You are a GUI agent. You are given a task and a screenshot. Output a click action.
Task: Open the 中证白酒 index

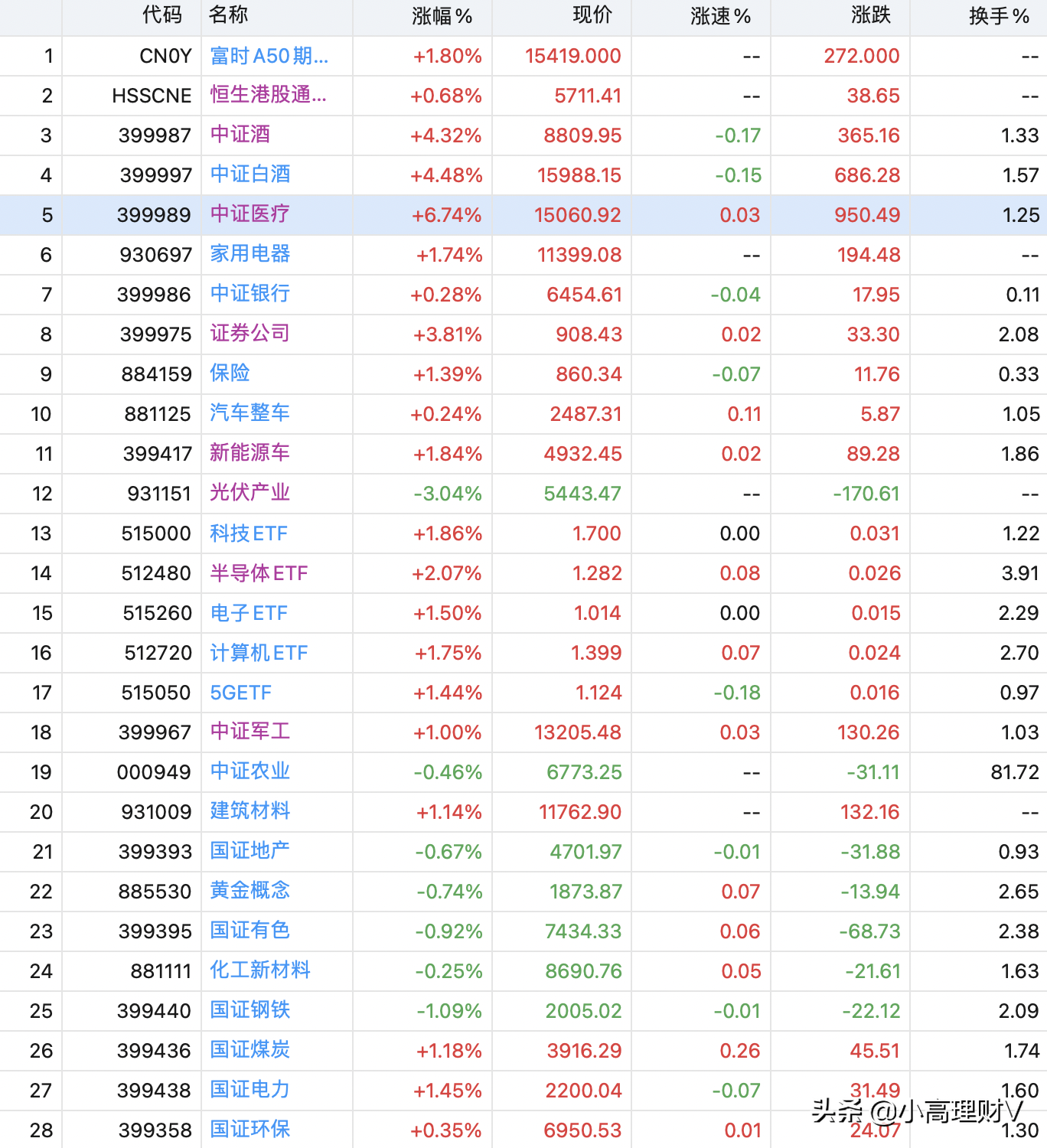click(x=250, y=175)
